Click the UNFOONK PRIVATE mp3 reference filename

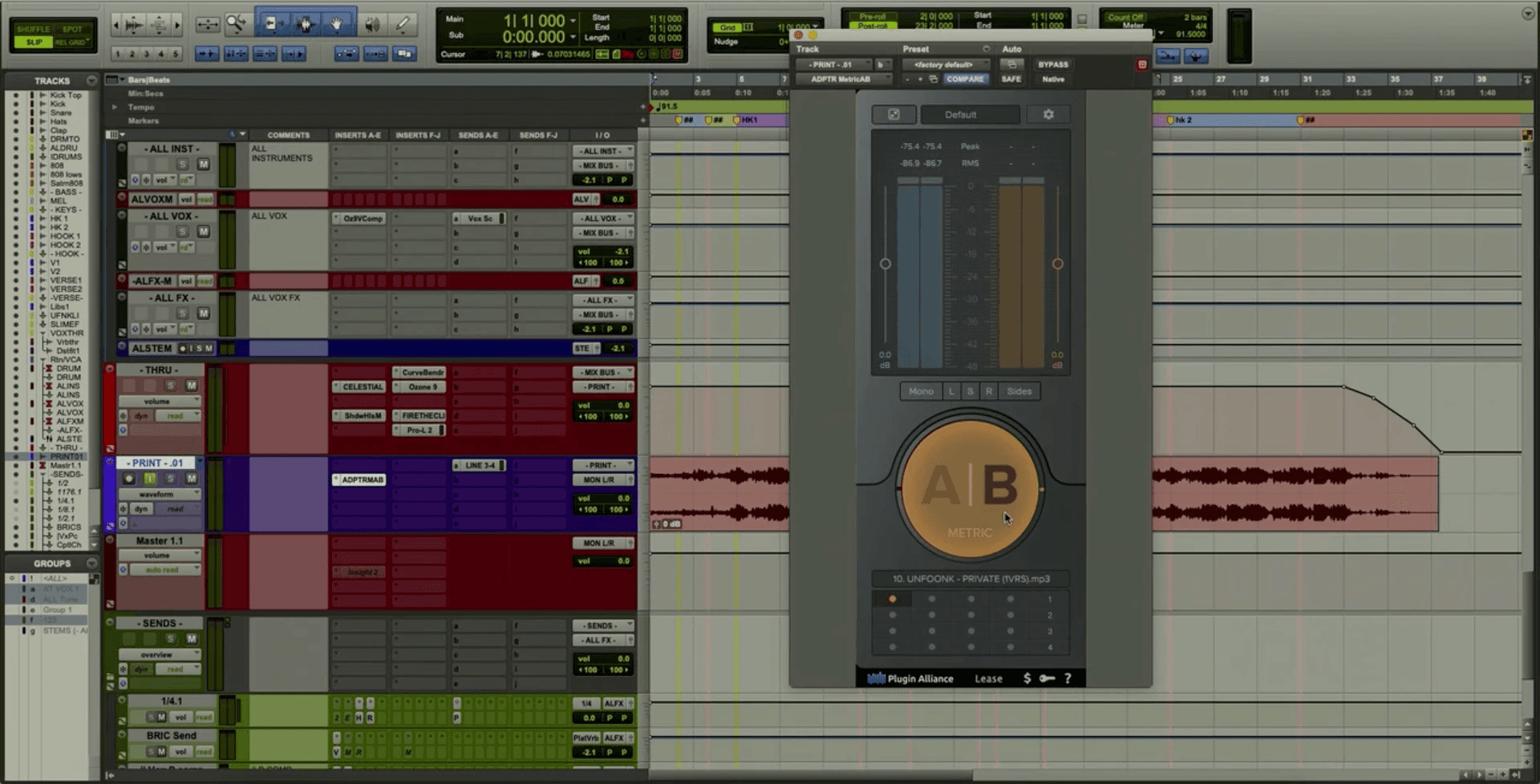tap(971, 579)
